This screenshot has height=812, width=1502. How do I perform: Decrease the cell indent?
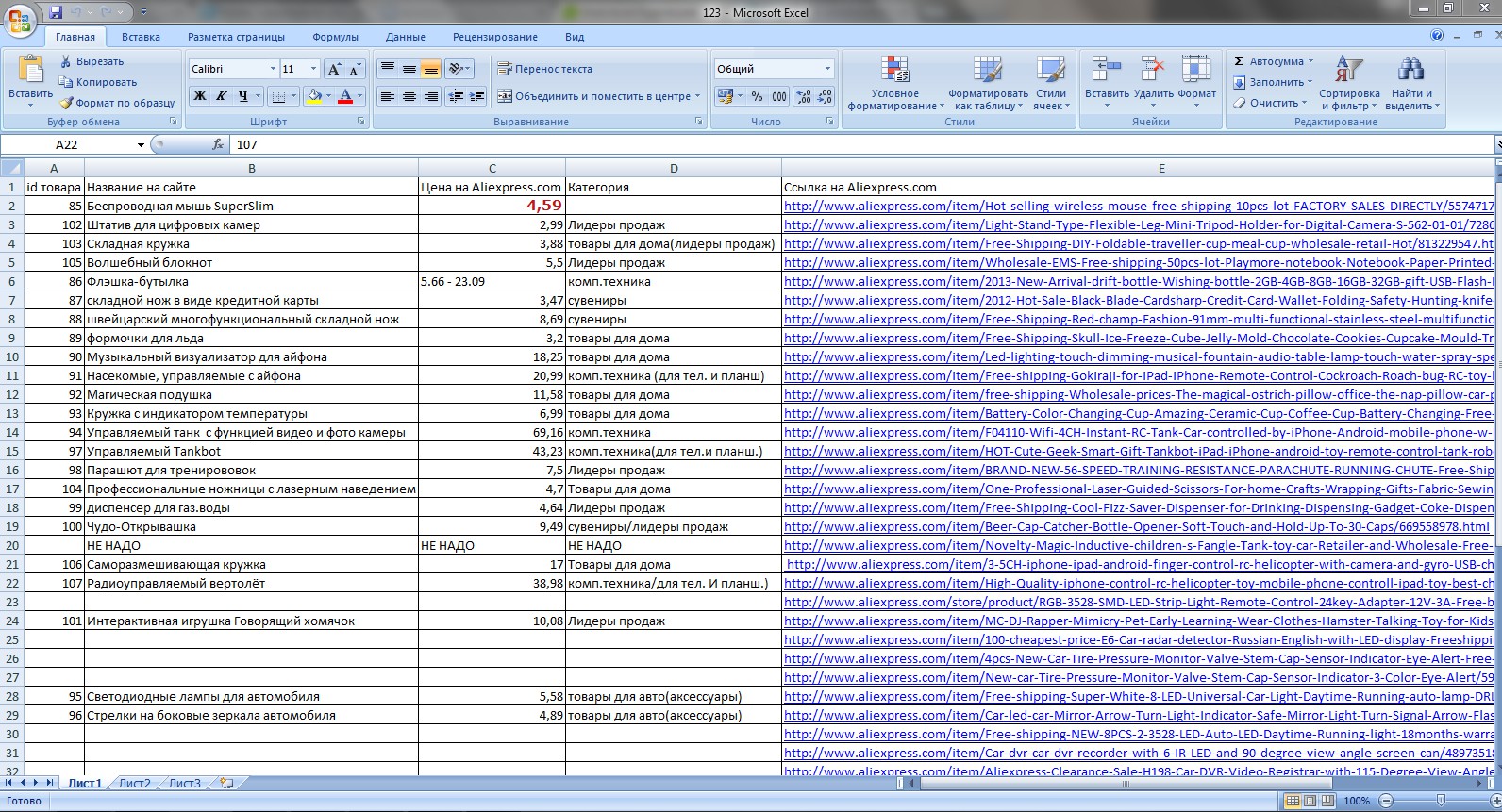click(457, 96)
